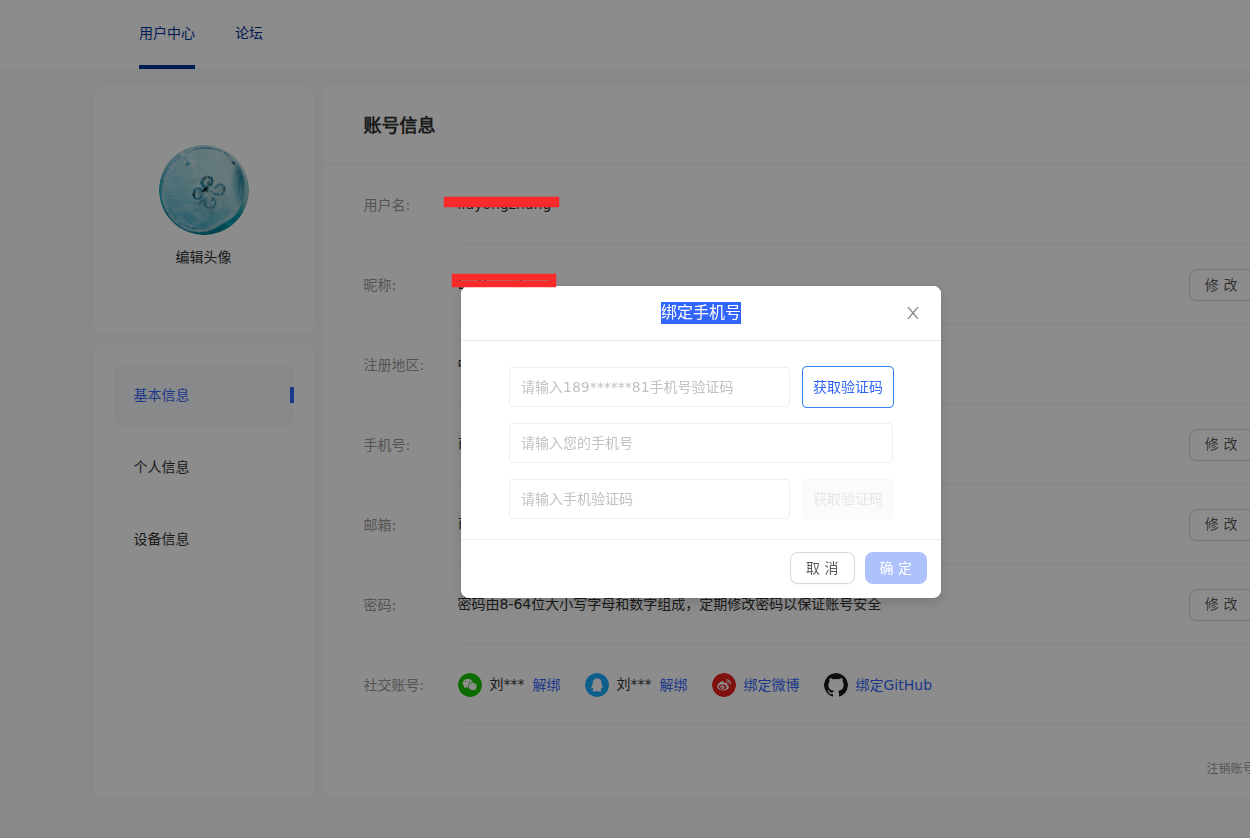The image size is (1250, 838).
Task: Switch to the 论坛 tab
Action: pyautogui.click(x=249, y=33)
